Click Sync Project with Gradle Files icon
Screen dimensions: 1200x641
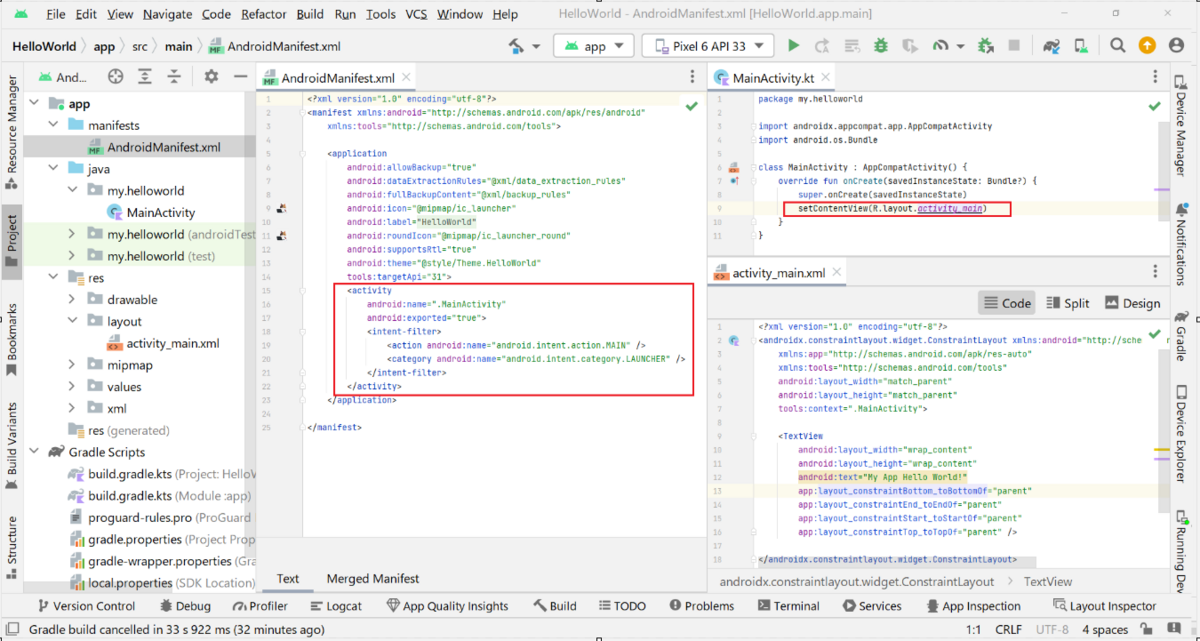1051,46
